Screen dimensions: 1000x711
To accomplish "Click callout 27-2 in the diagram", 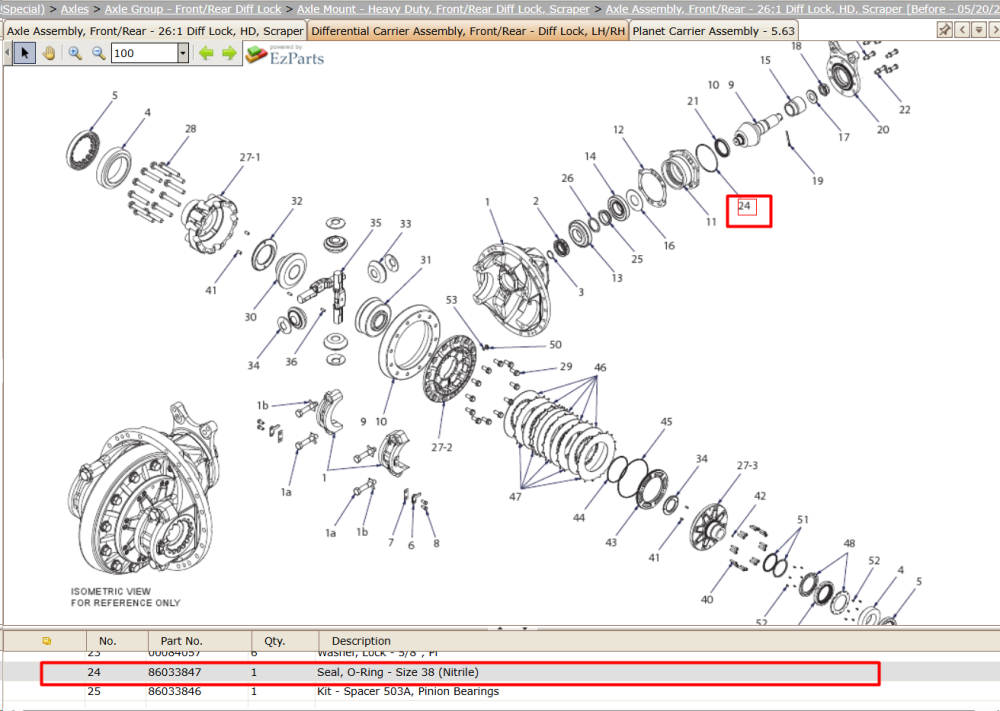I will 441,448.
